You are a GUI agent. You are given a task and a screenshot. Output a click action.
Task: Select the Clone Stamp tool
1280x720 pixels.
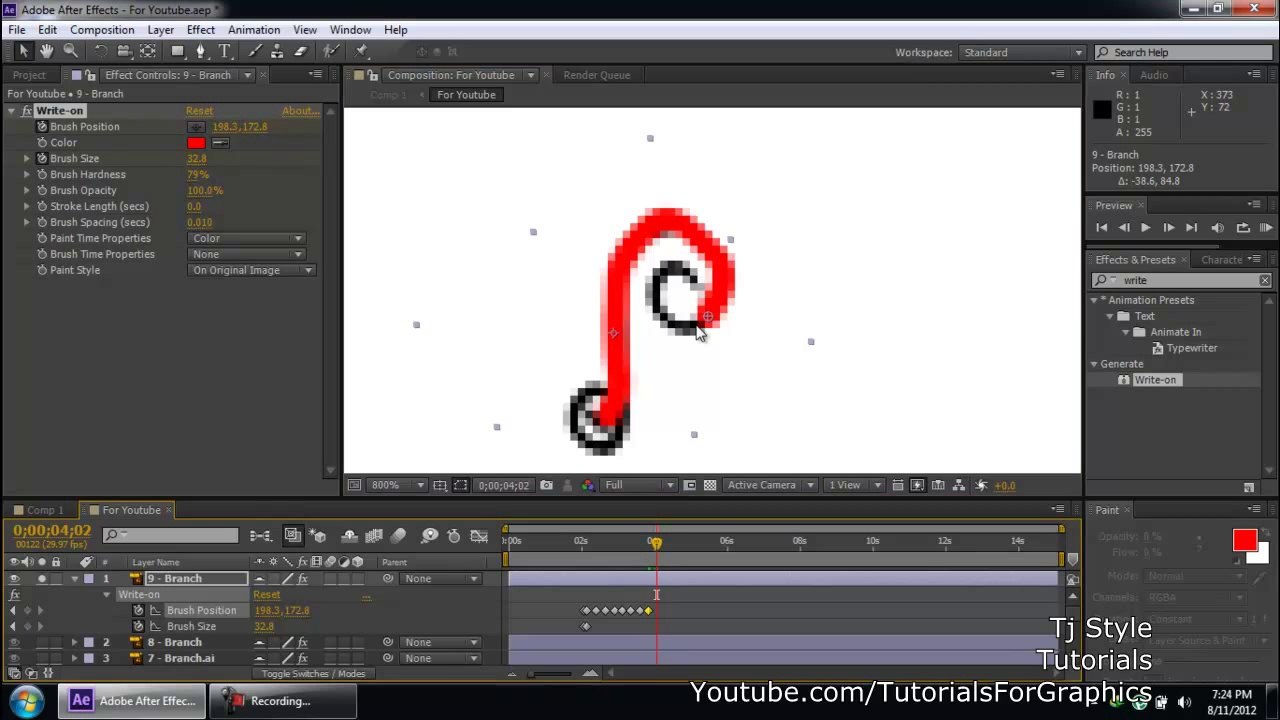coord(277,51)
